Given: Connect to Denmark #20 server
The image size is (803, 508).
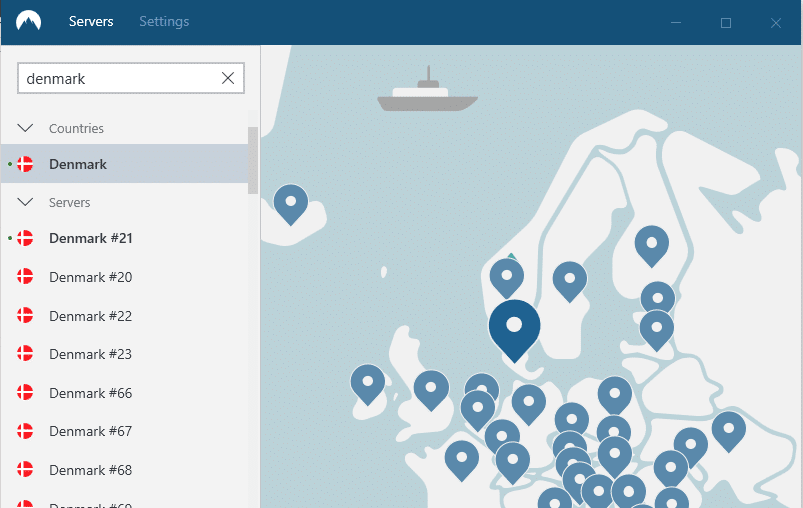Looking at the screenshot, I should tap(124, 277).
